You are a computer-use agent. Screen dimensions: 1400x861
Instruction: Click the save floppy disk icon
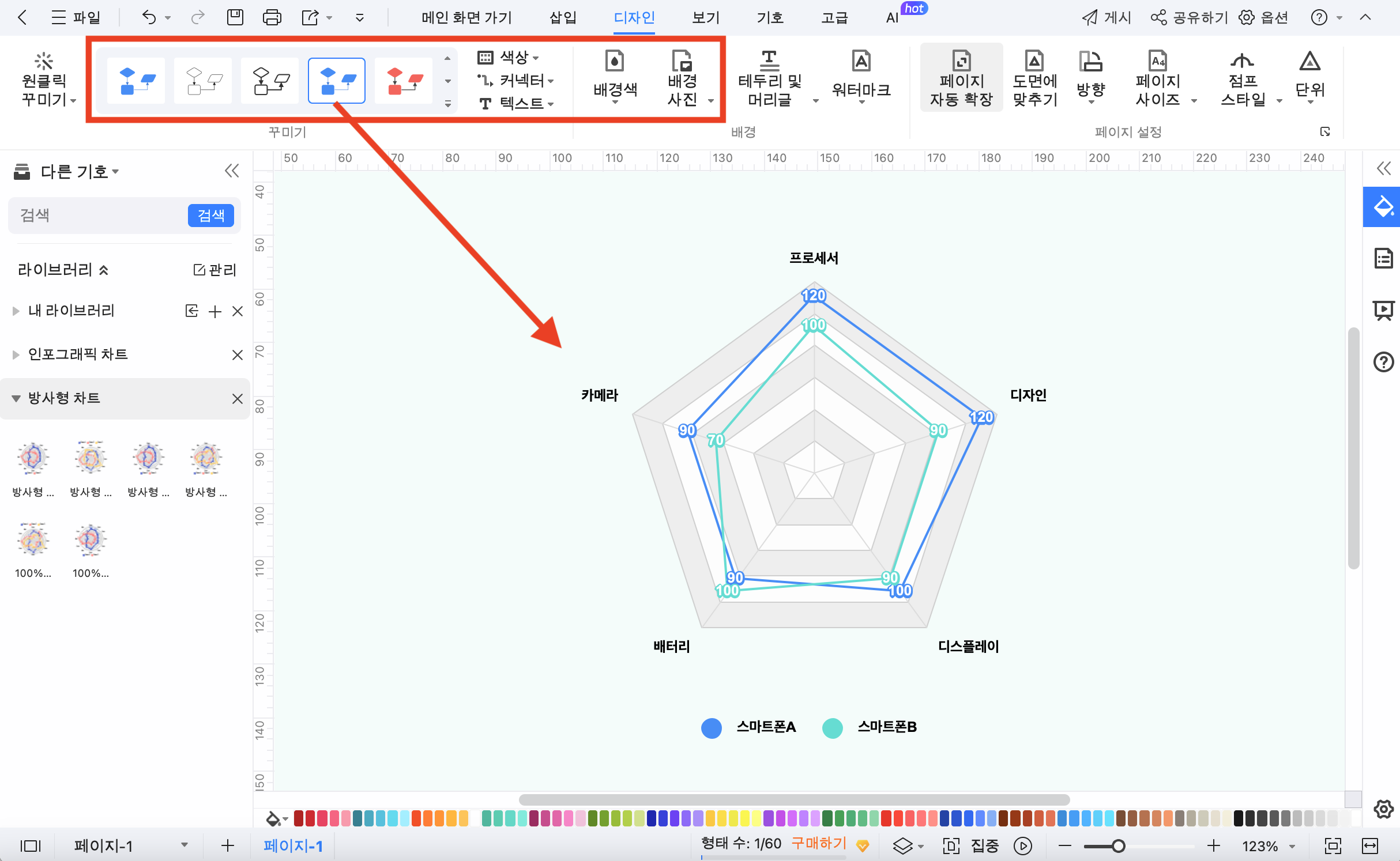pyautogui.click(x=235, y=17)
